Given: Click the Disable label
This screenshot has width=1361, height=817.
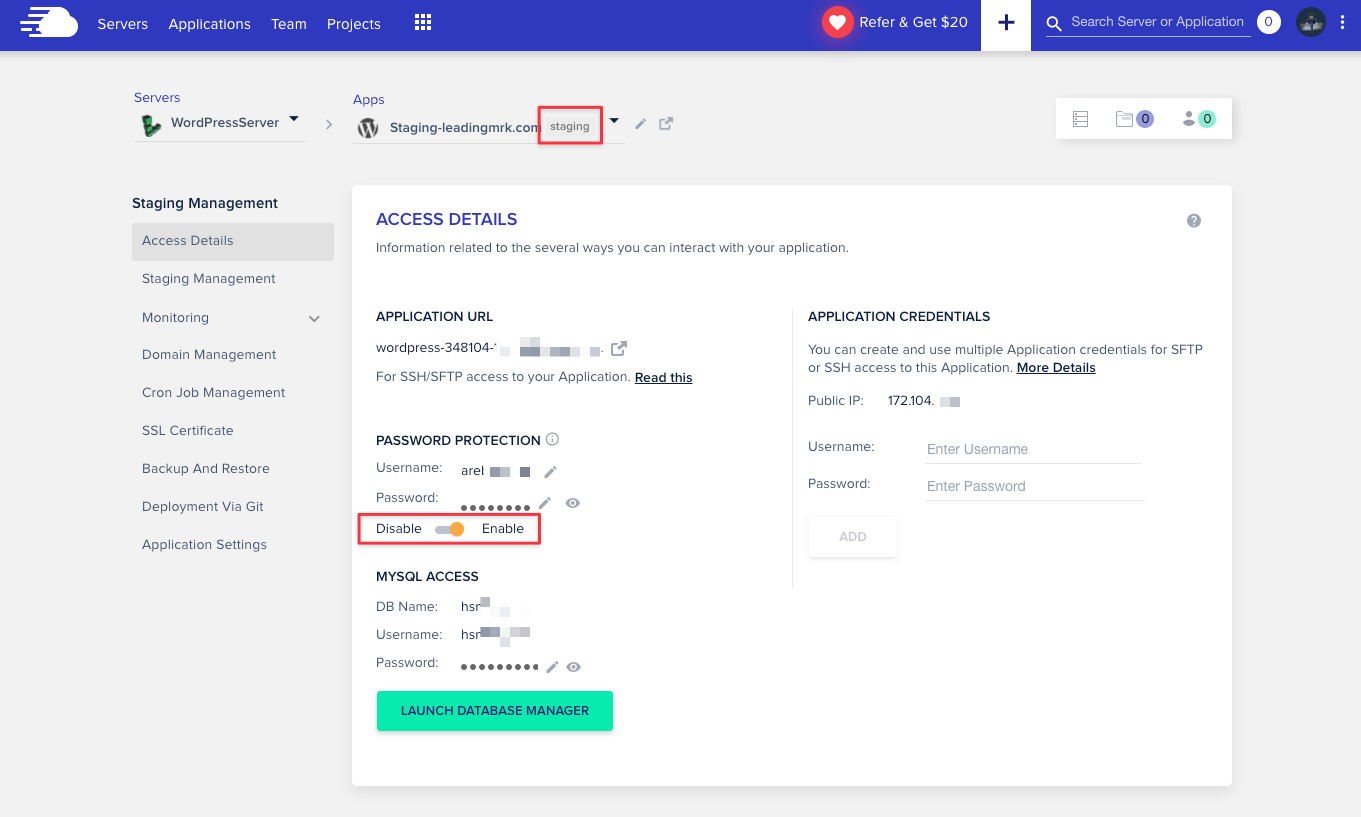Looking at the screenshot, I should 399,529.
